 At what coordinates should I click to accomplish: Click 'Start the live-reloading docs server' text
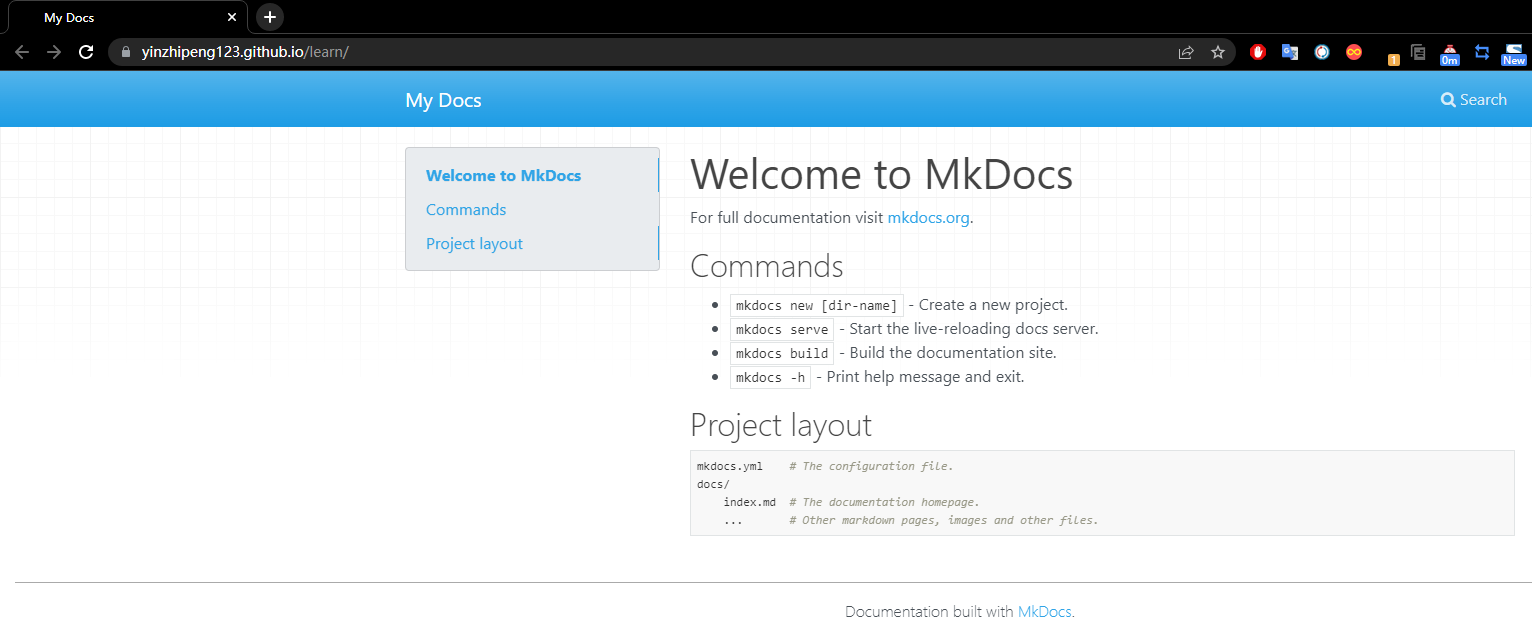tap(974, 329)
